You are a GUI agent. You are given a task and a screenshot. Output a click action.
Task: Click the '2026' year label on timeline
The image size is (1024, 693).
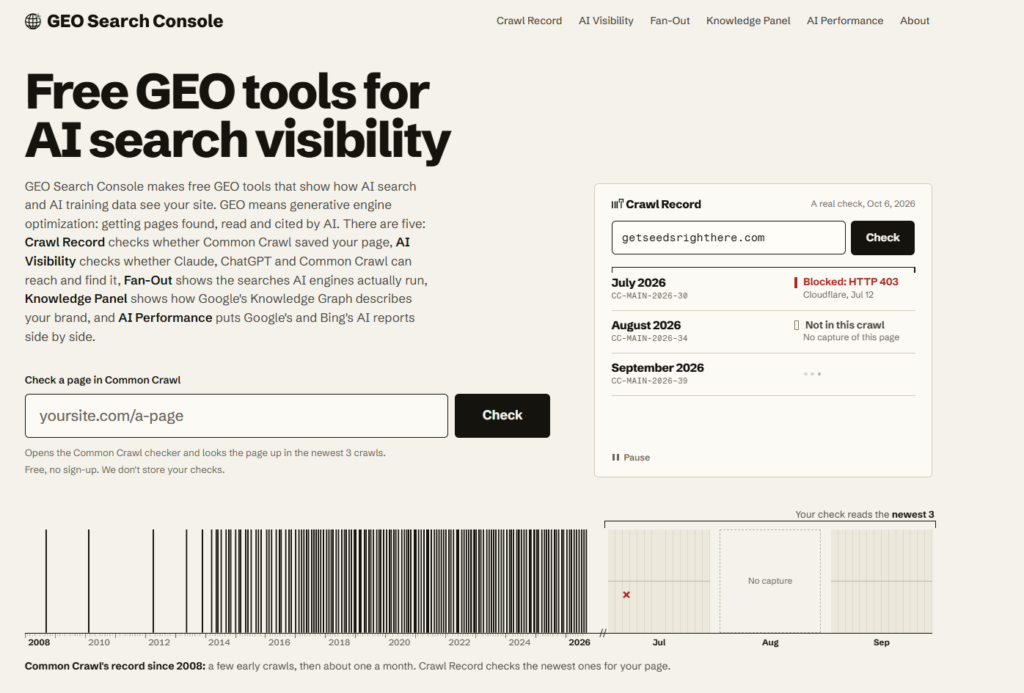579,643
